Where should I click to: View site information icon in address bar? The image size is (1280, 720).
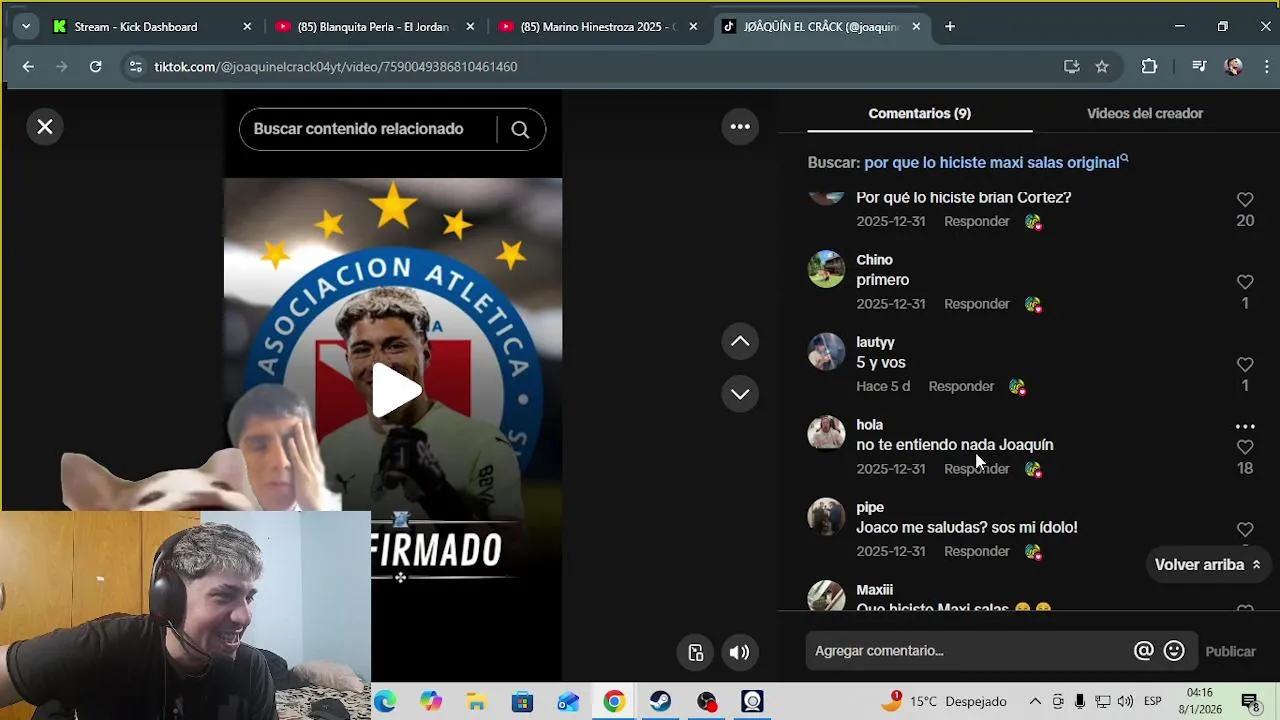click(136, 67)
